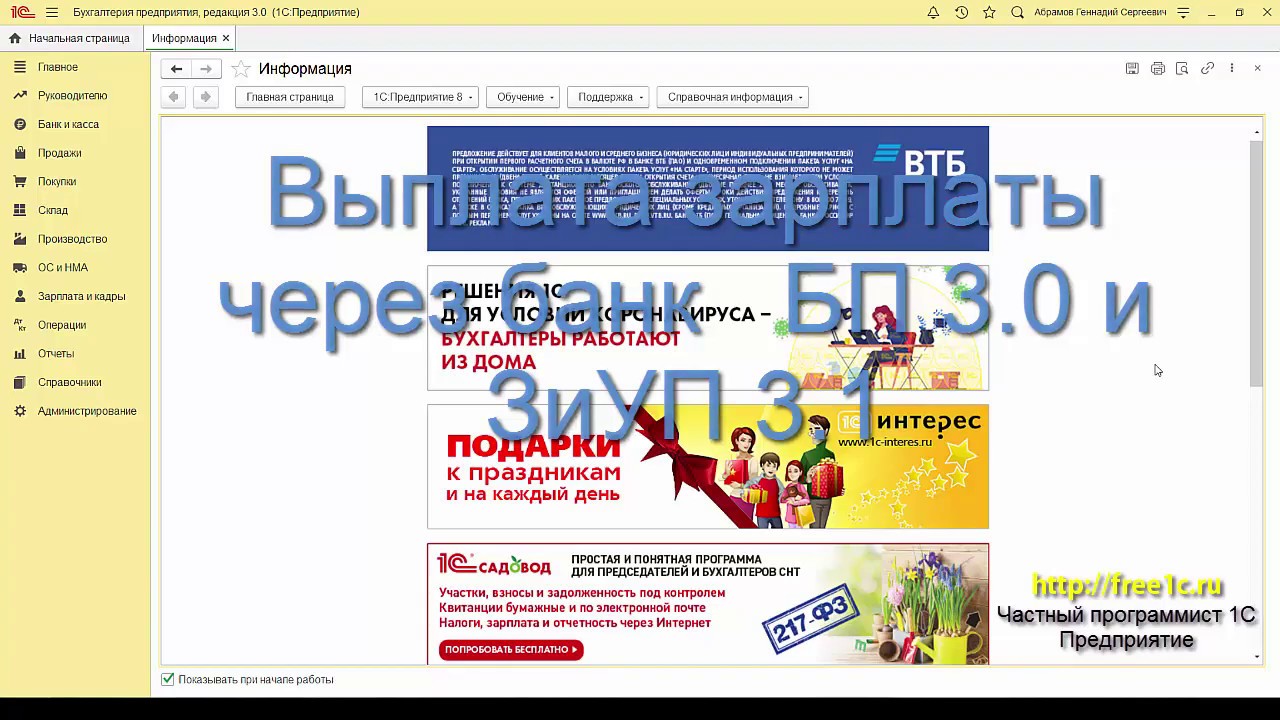Open the ОС и НМА section
1280x720 pixels.
63,268
